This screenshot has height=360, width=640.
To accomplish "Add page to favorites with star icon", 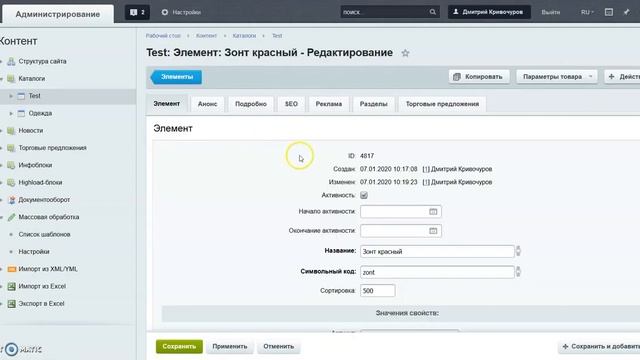I will coord(405,53).
